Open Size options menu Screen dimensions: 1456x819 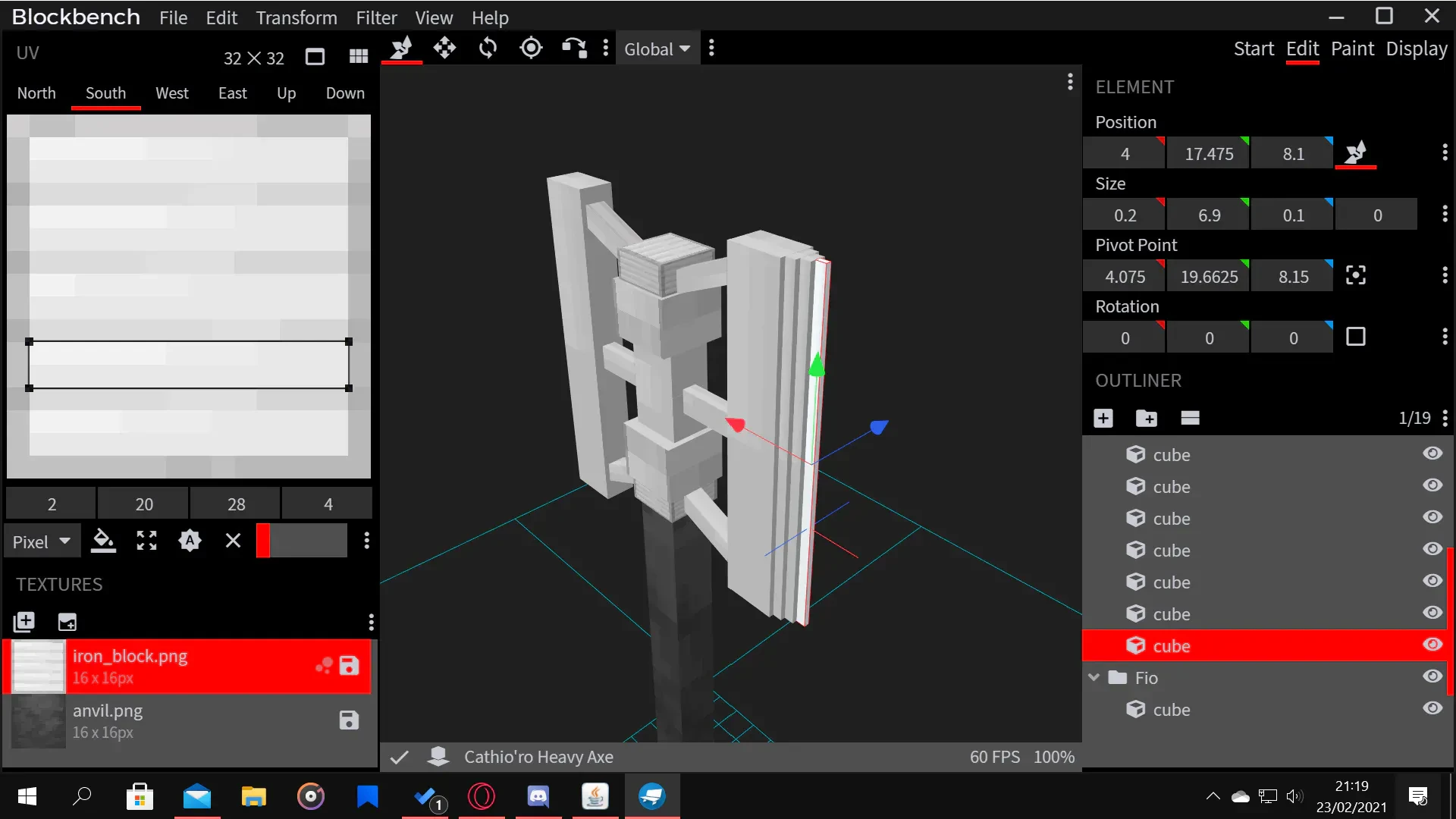pos(1445,214)
